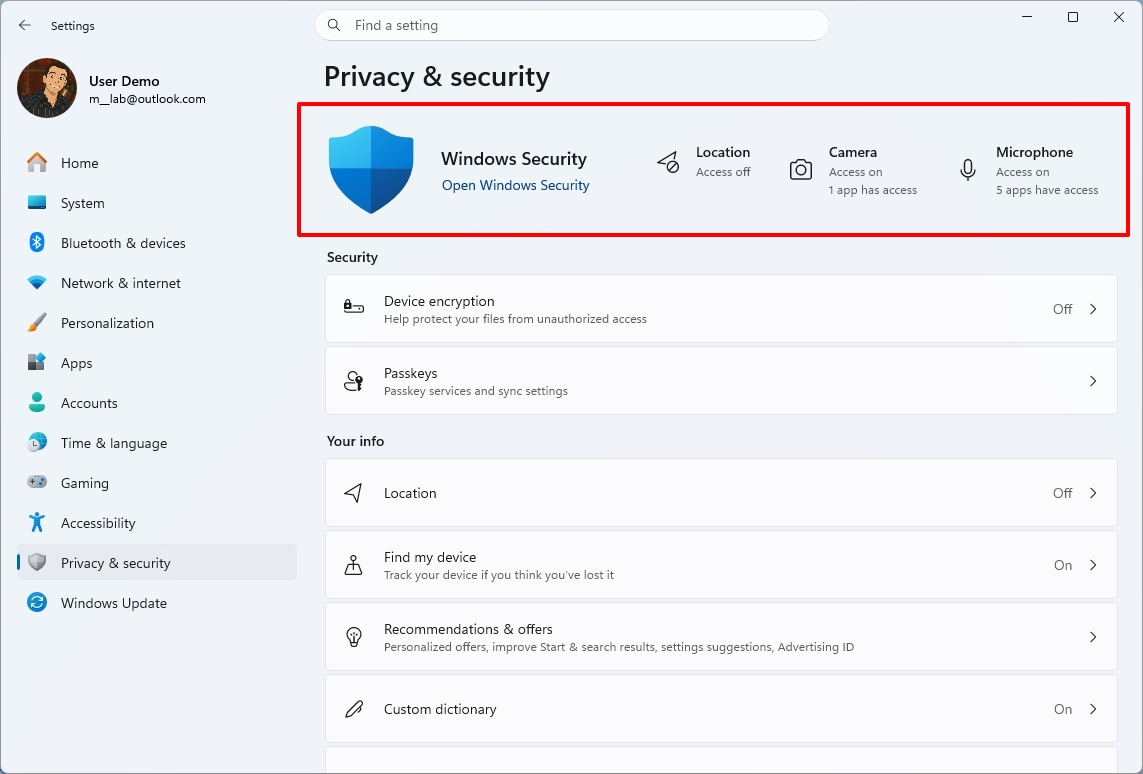Click the Privacy & security shield icon
This screenshot has width=1143, height=774.
point(37,562)
